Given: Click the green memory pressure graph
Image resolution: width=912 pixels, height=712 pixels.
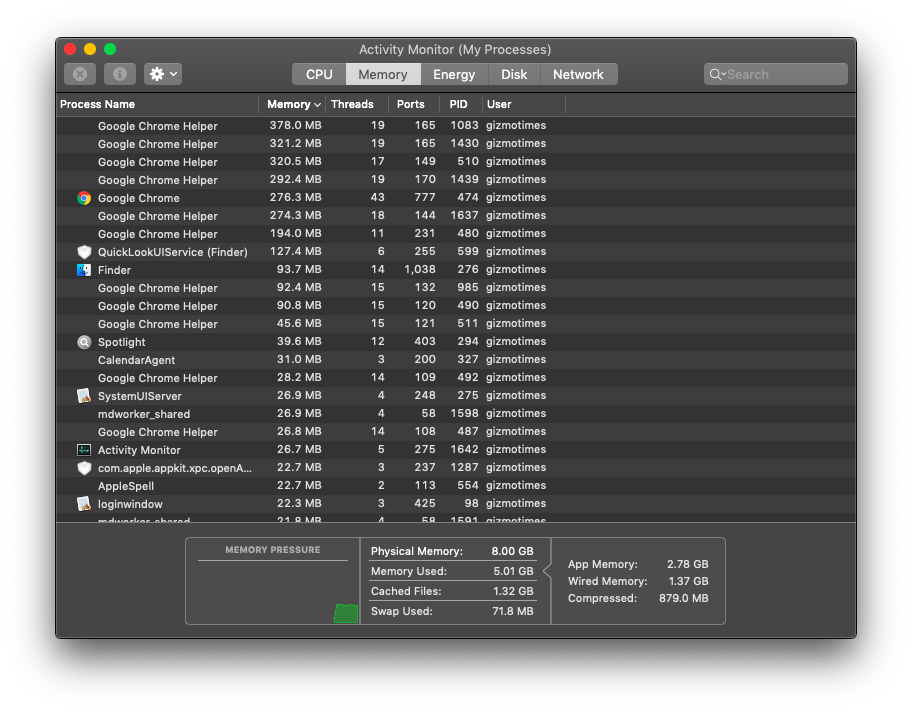Looking at the screenshot, I should pos(346,613).
